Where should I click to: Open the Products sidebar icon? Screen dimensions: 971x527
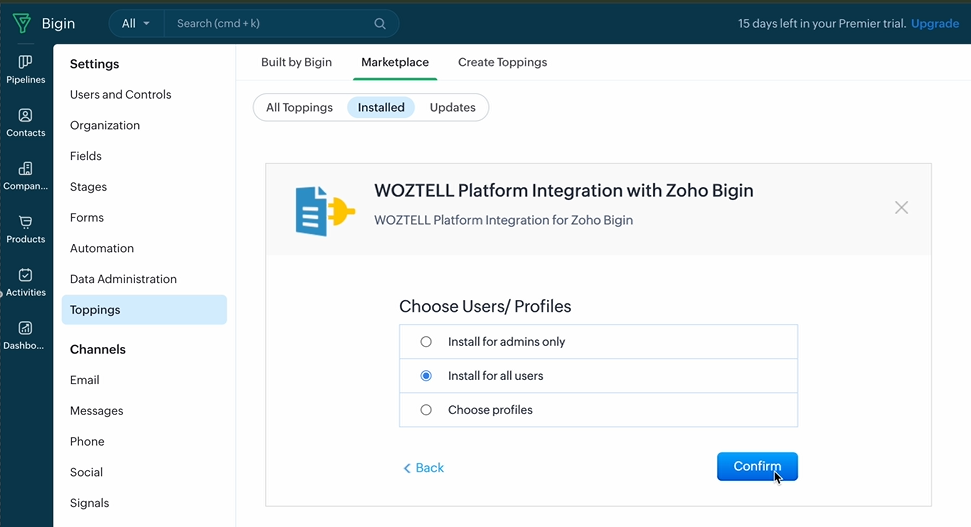[x=26, y=229]
